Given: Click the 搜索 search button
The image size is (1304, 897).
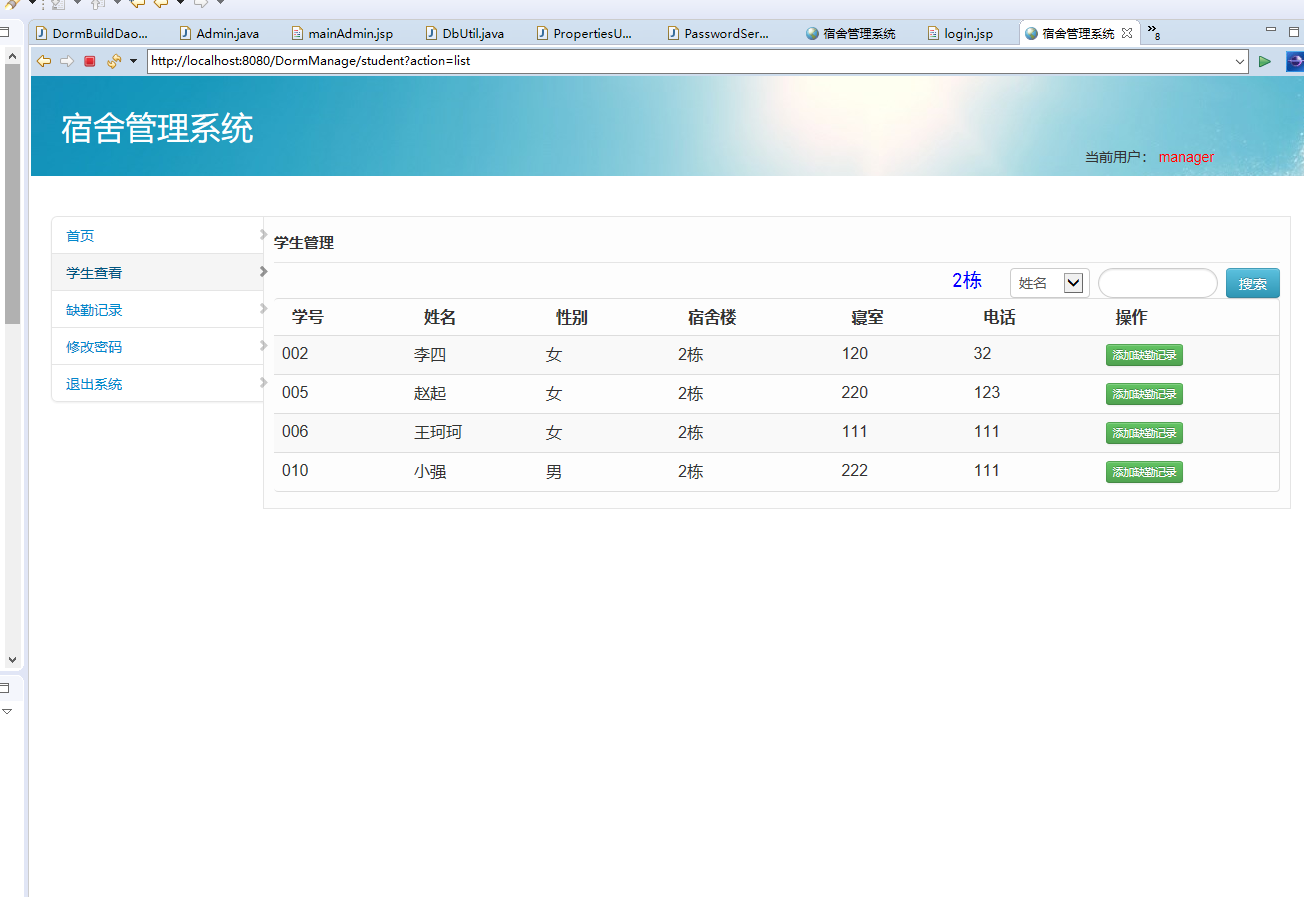Looking at the screenshot, I should [1252, 283].
